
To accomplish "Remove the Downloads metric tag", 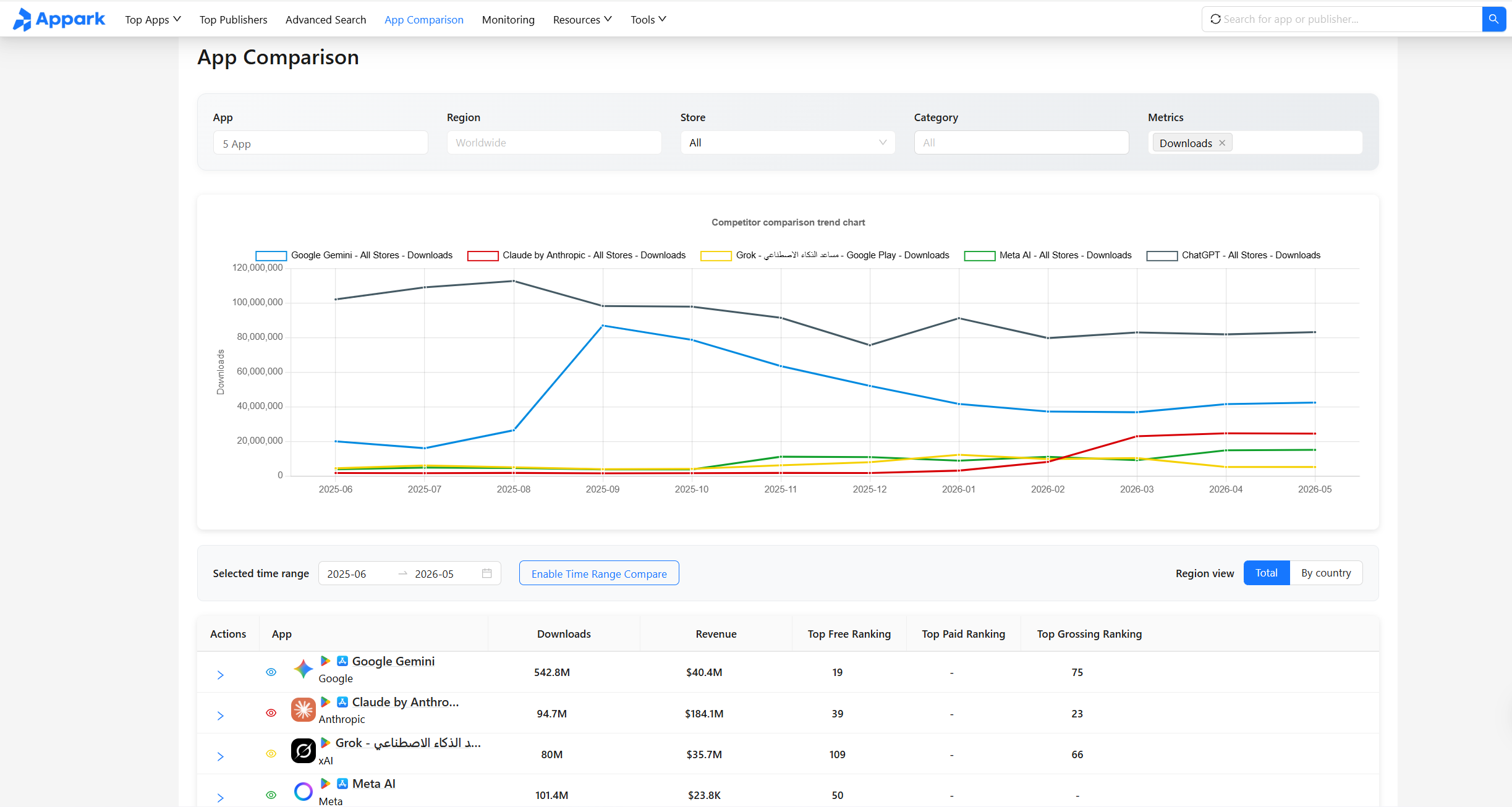I will point(1222,143).
